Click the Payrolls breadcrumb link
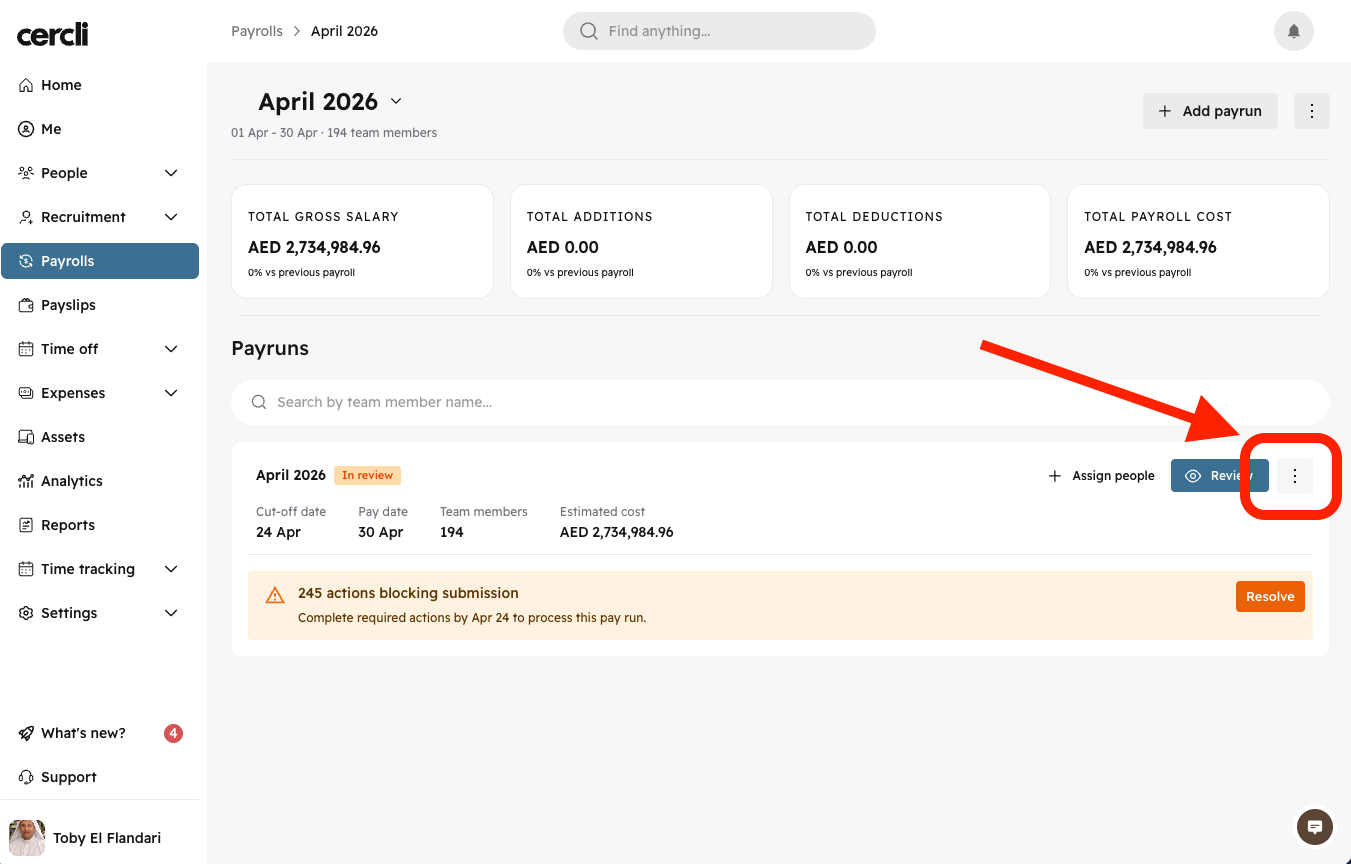Viewport: 1351px width, 864px height. tap(257, 31)
